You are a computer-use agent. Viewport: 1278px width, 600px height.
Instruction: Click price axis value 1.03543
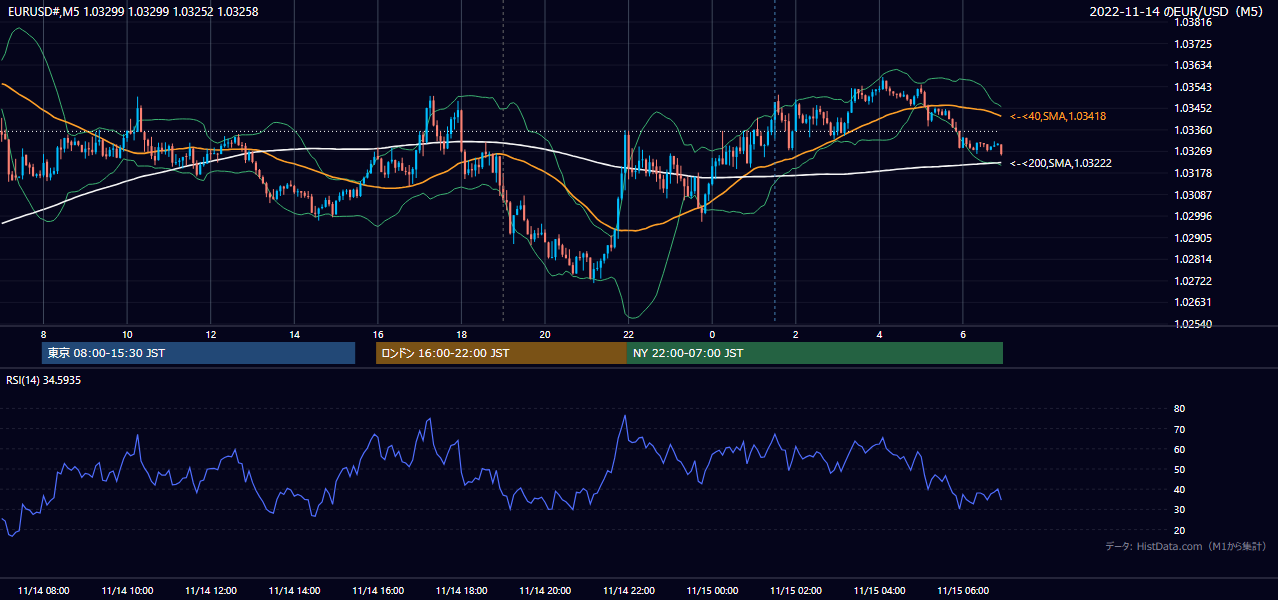pyautogui.click(x=1193, y=87)
